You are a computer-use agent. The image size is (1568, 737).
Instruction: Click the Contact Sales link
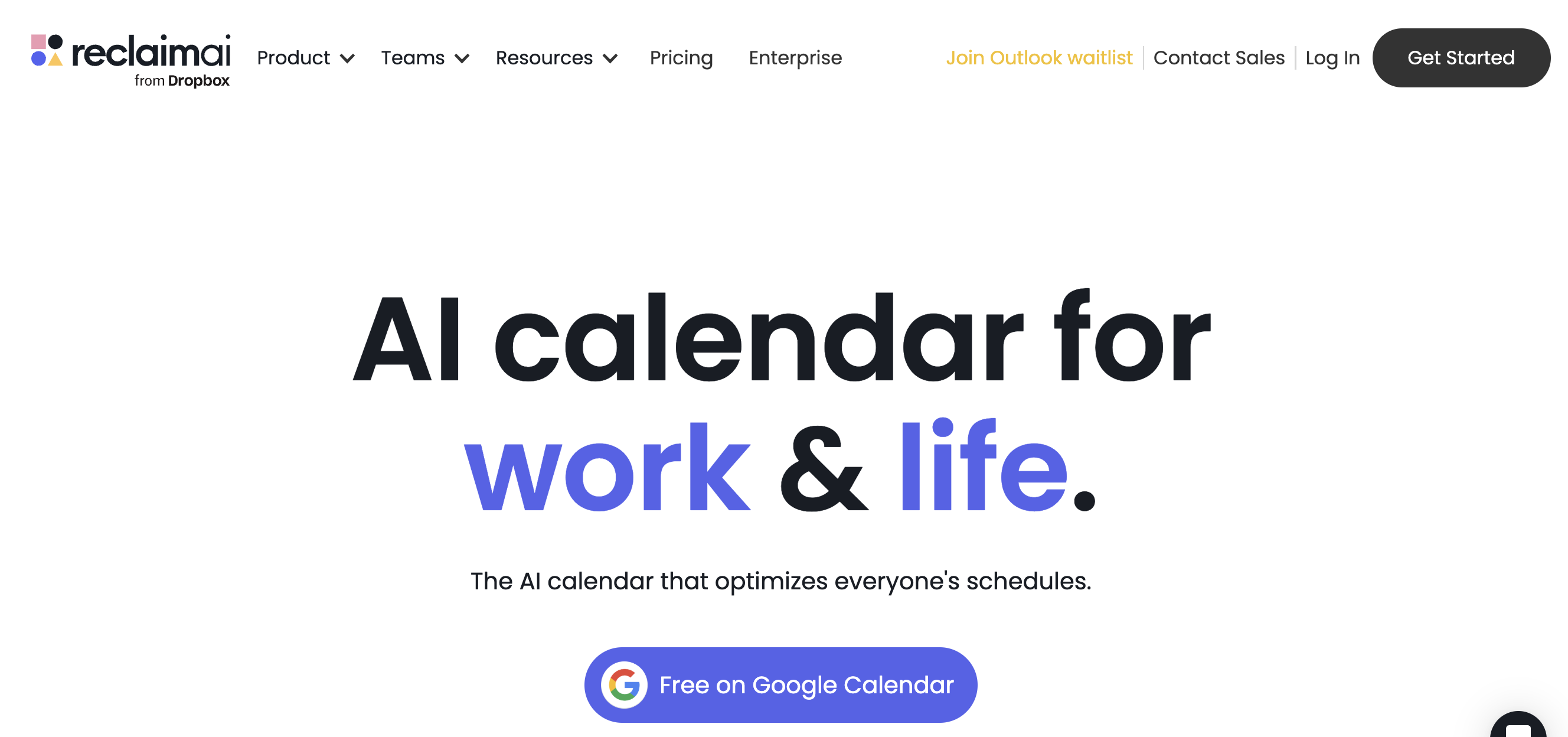click(x=1219, y=57)
